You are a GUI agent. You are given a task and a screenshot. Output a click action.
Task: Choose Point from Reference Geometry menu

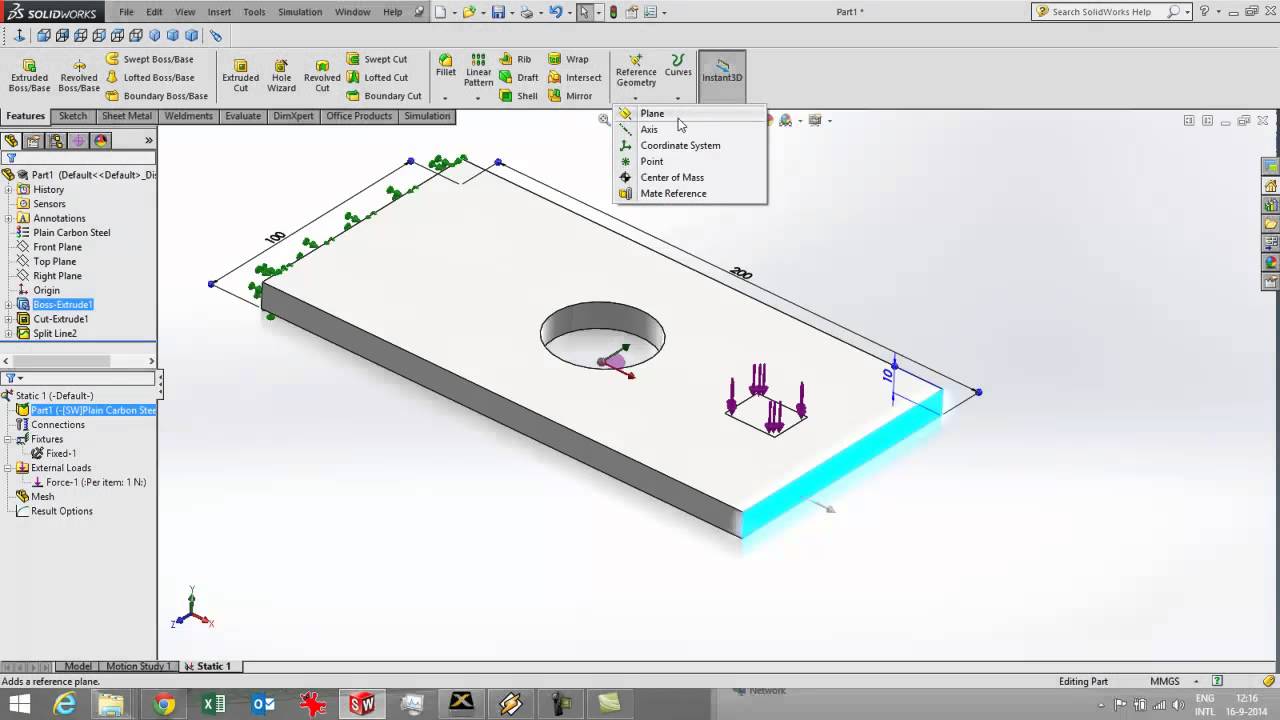(690, 161)
